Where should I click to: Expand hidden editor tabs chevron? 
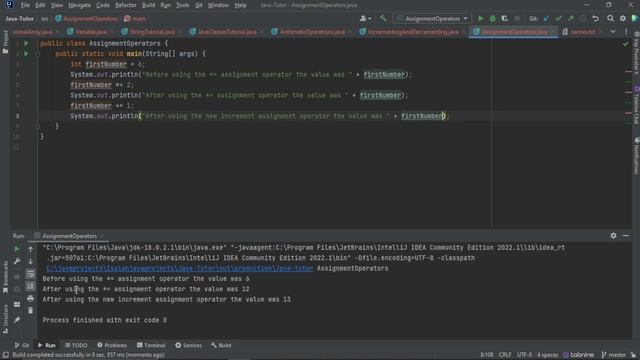tap(613, 32)
